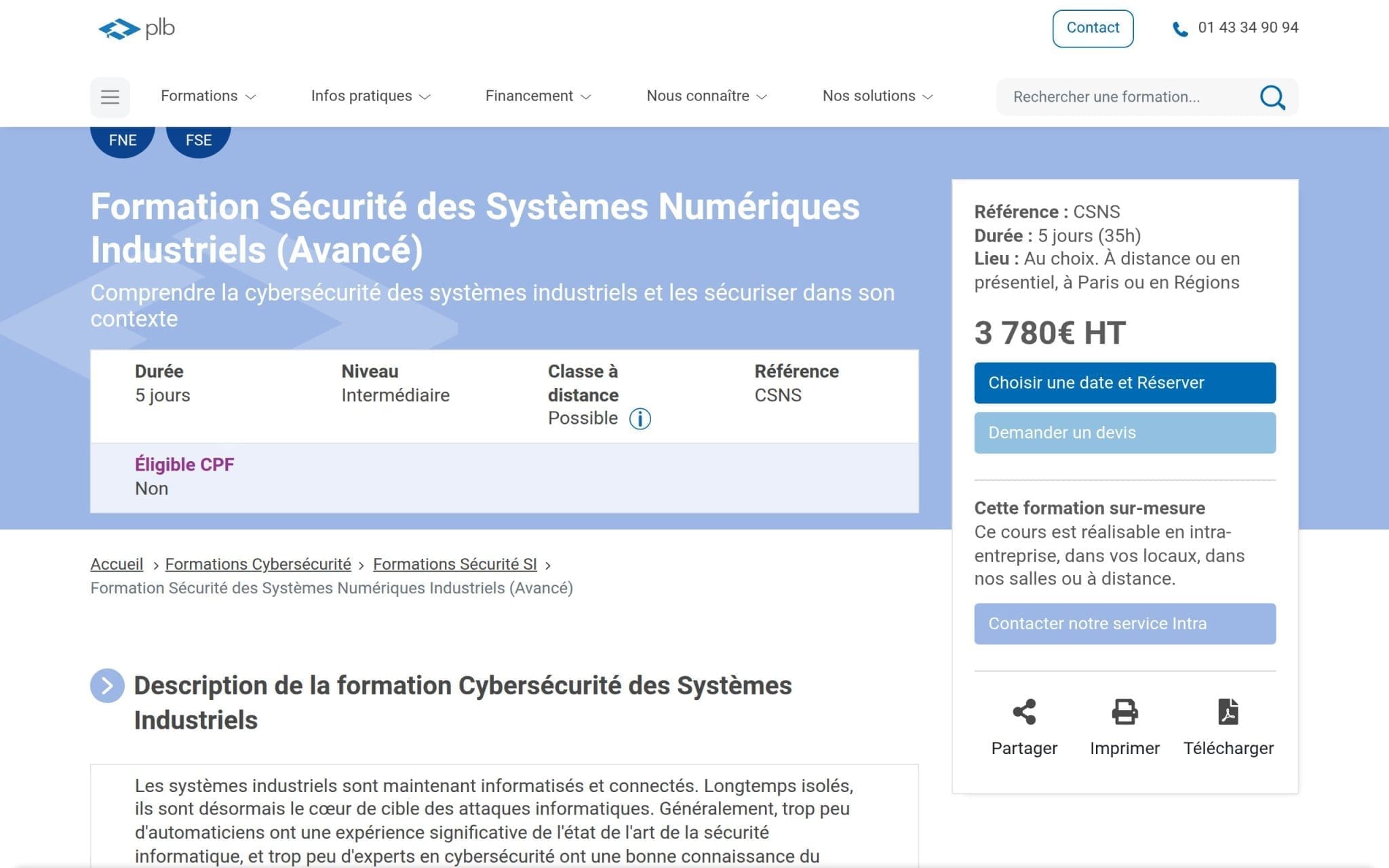This screenshot has width=1389, height=868.
Task: Click the 3 780€ HT price
Action: [1050, 333]
